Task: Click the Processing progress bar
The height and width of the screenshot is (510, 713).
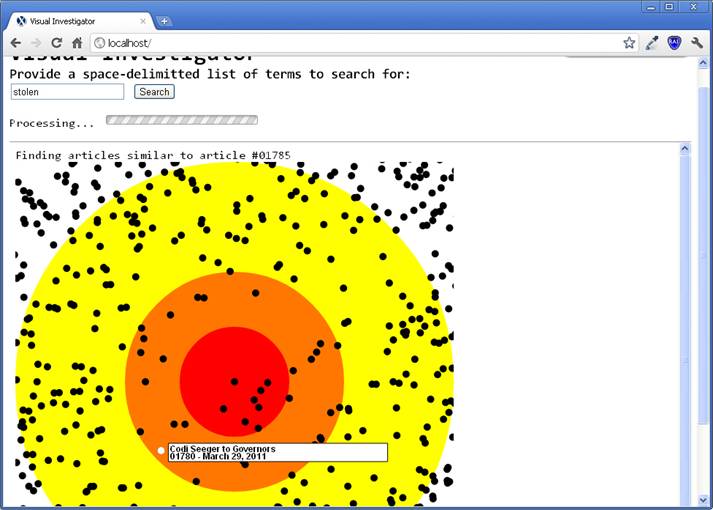Action: click(182, 120)
